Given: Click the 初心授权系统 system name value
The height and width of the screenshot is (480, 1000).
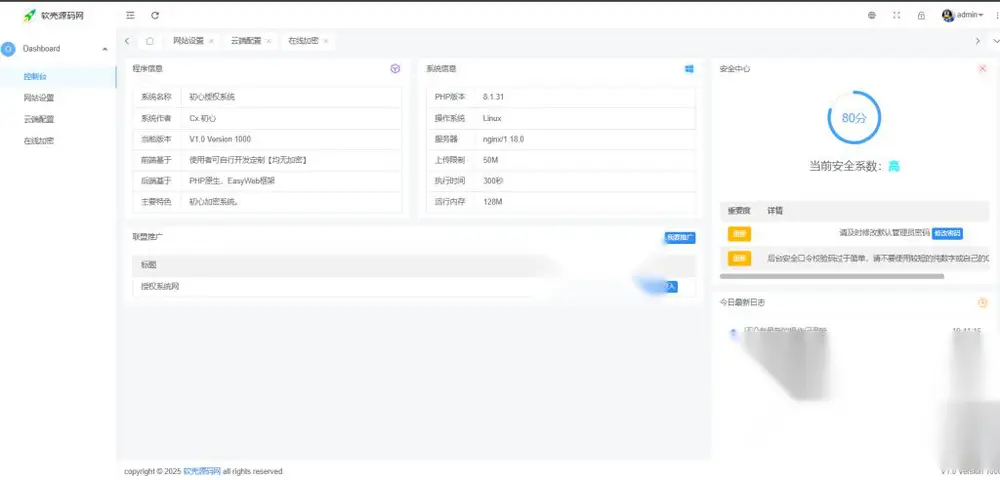Looking at the screenshot, I should tap(212, 97).
